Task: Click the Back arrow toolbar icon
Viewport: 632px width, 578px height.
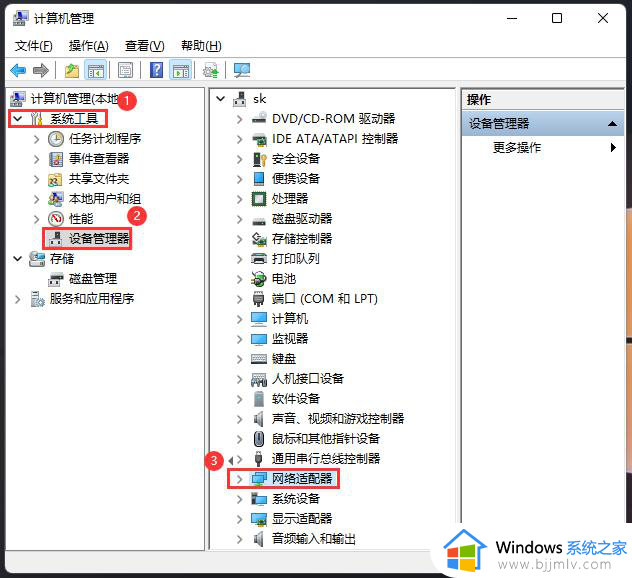Action: [x=18, y=71]
